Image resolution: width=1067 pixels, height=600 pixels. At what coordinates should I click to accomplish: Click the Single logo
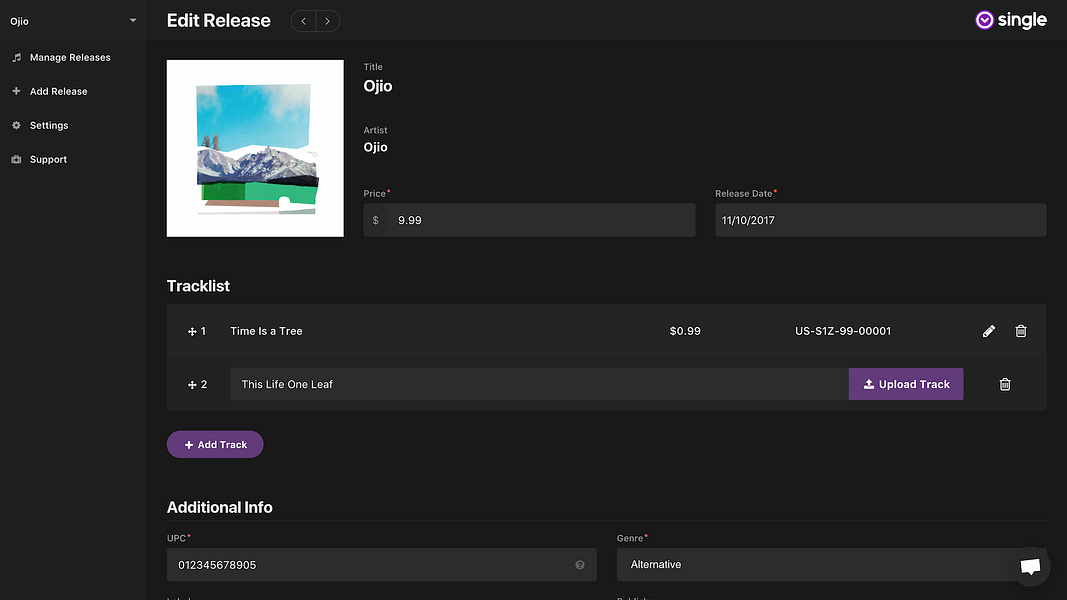(1011, 20)
